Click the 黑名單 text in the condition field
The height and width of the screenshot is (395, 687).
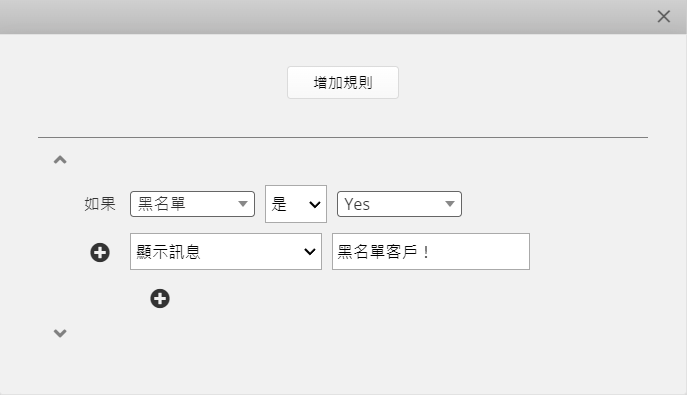click(162, 204)
